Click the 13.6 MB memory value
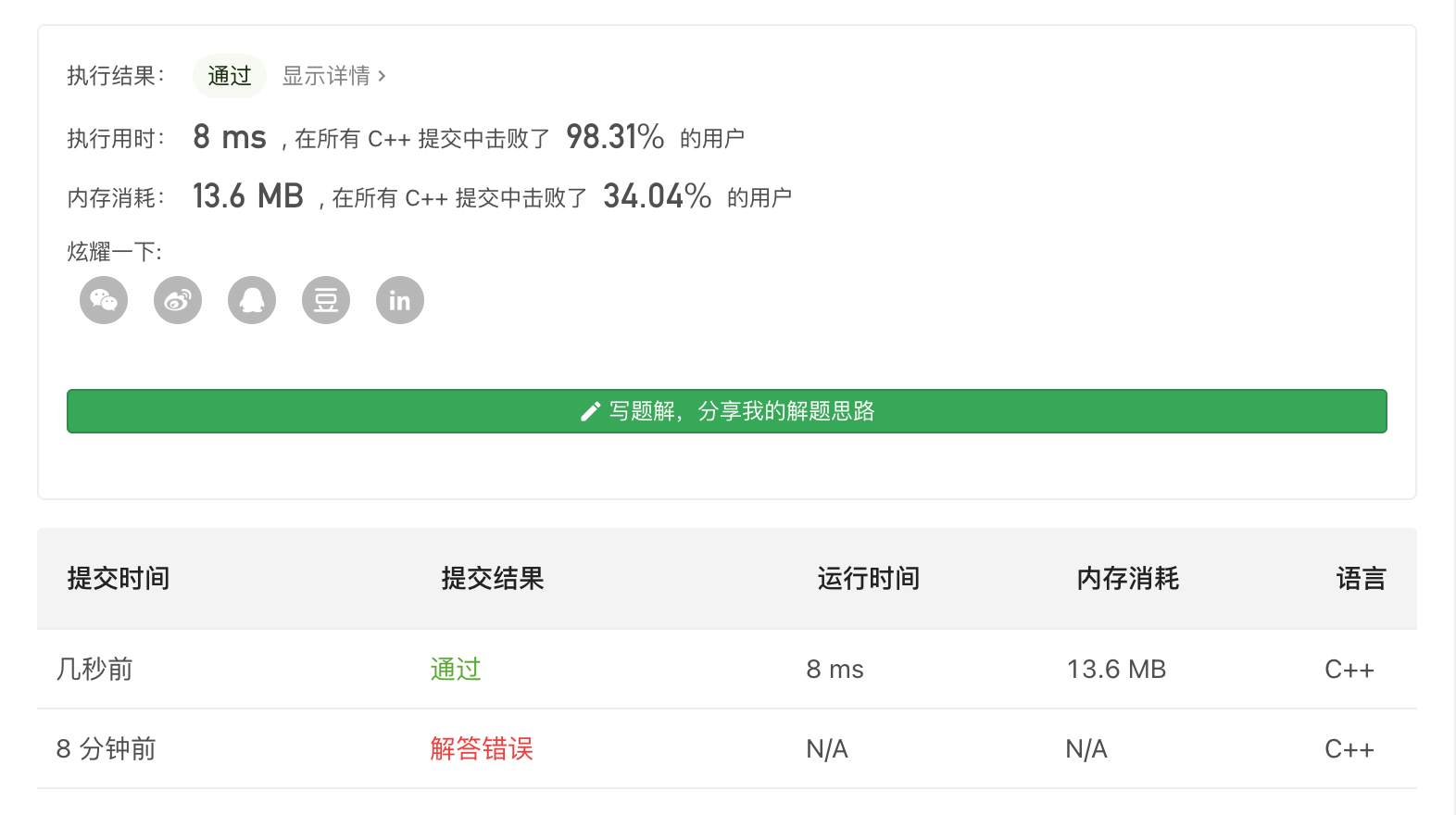Image resolution: width=1456 pixels, height=815 pixels. pos(248,194)
